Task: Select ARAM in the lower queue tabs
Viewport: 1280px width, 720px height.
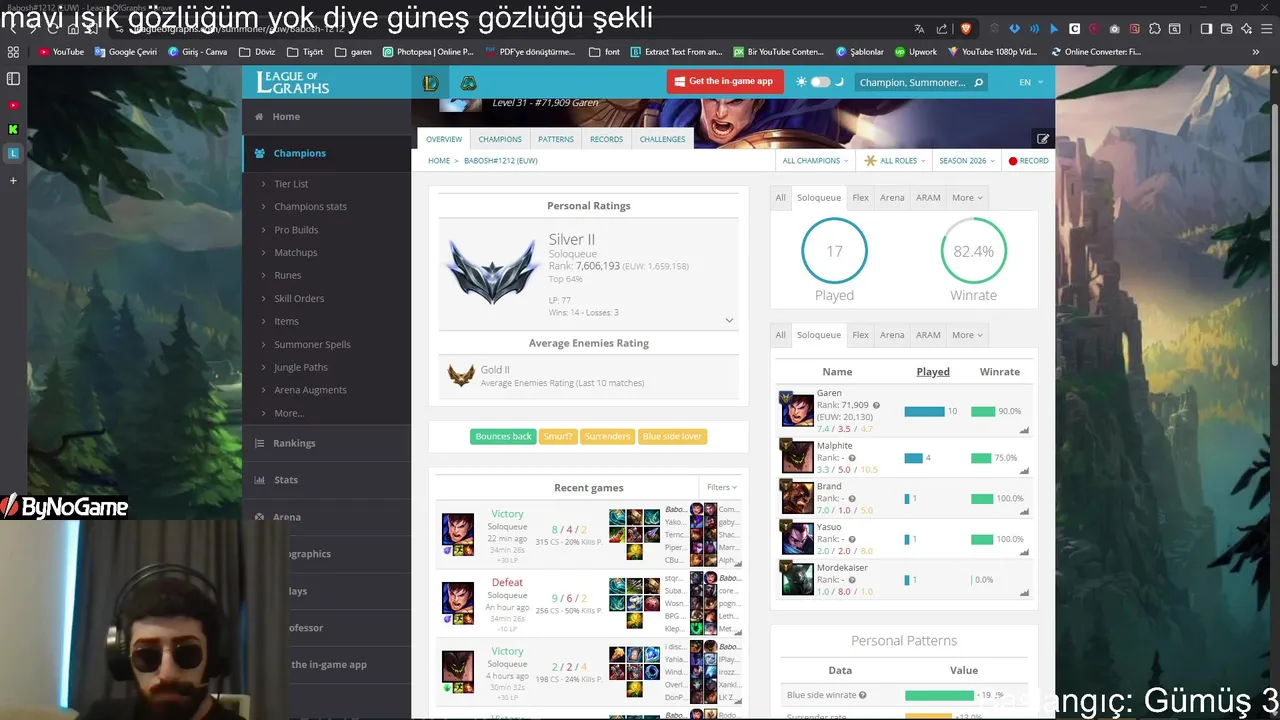Action: [928, 335]
